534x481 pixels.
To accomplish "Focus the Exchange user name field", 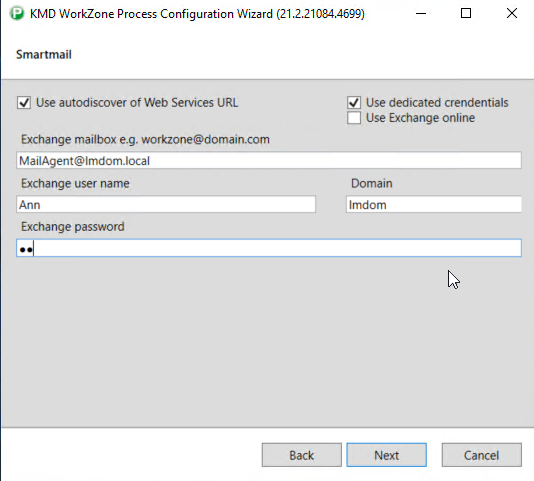I will coord(166,204).
